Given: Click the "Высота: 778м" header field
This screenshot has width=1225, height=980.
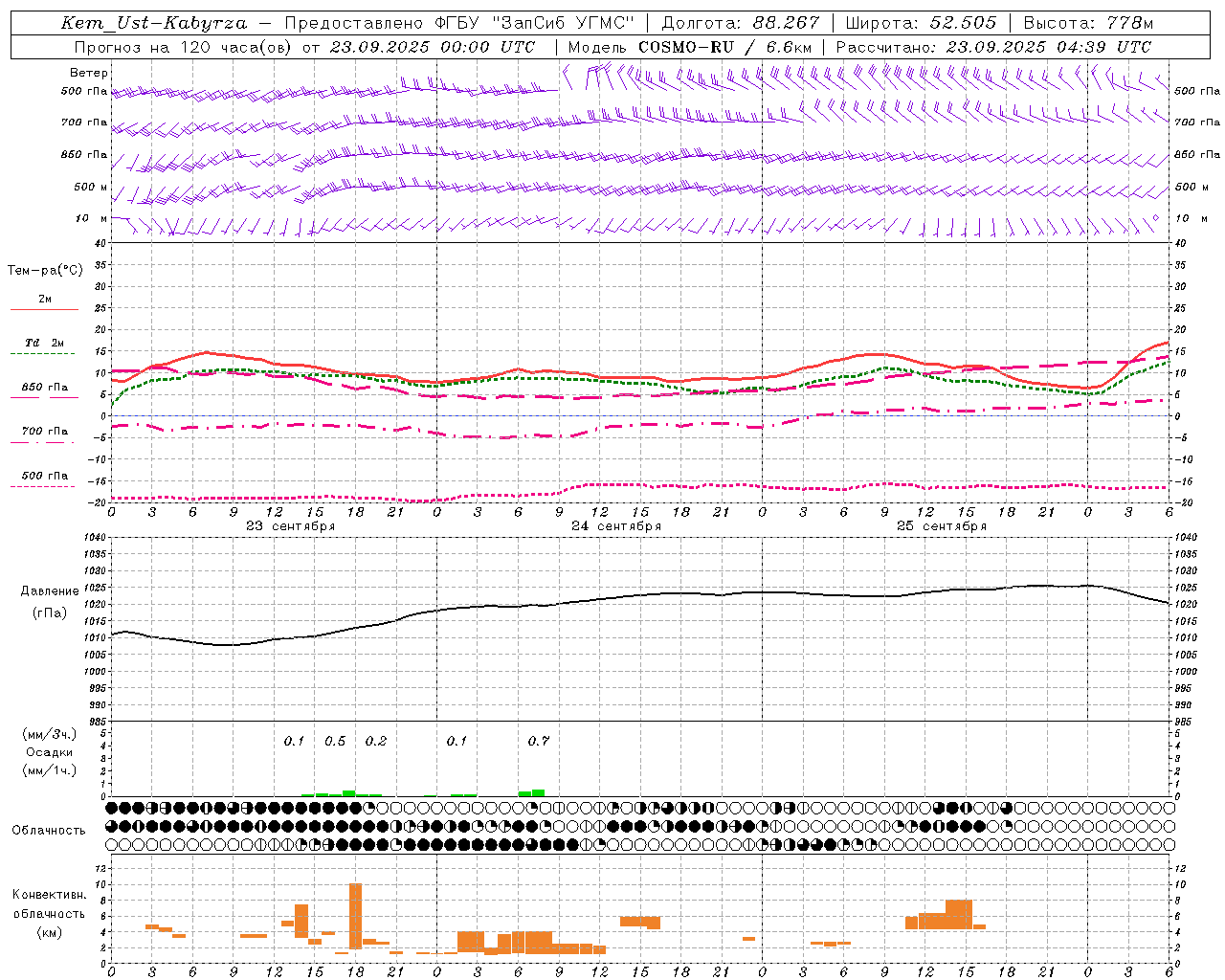Looking at the screenshot, I should [x=1088, y=23].
